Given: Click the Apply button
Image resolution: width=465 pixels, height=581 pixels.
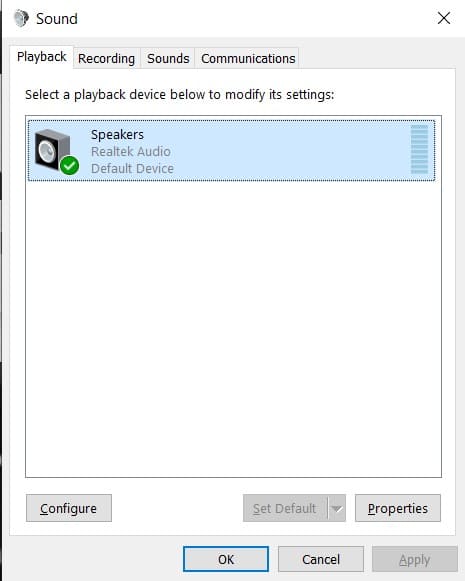Looking at the screenshot, I should tap(415, 559).
